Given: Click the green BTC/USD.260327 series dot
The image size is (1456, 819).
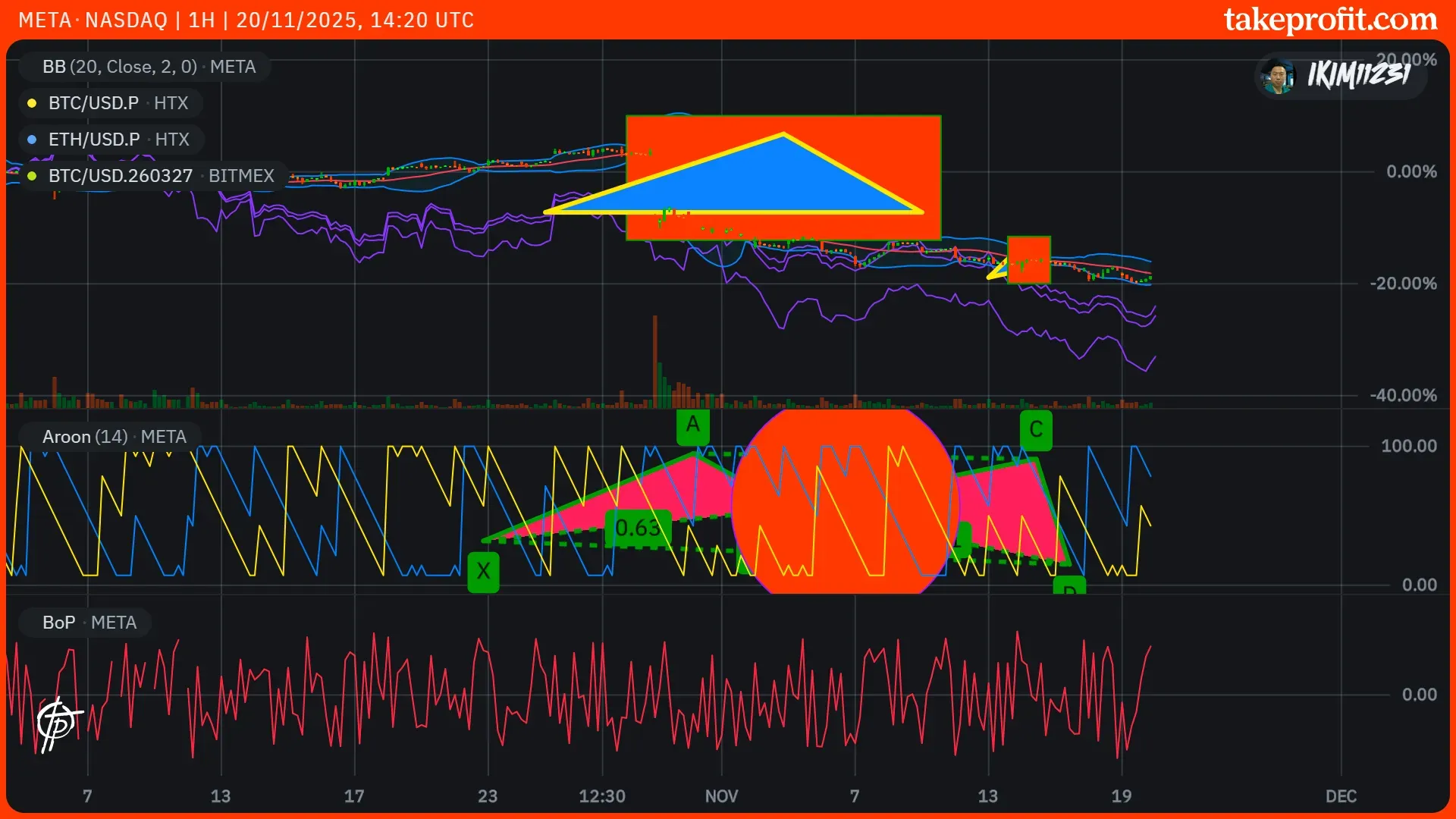Looking at the screenshot, I should coord(32,176).
